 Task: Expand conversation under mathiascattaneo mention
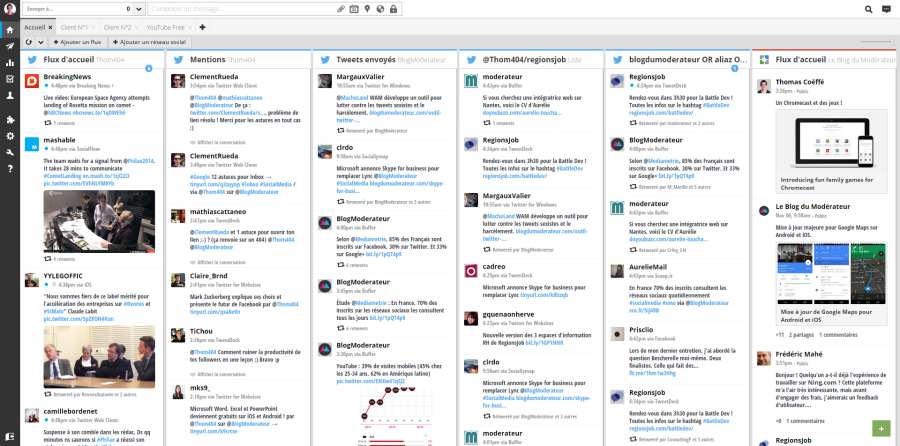[222, 262]
